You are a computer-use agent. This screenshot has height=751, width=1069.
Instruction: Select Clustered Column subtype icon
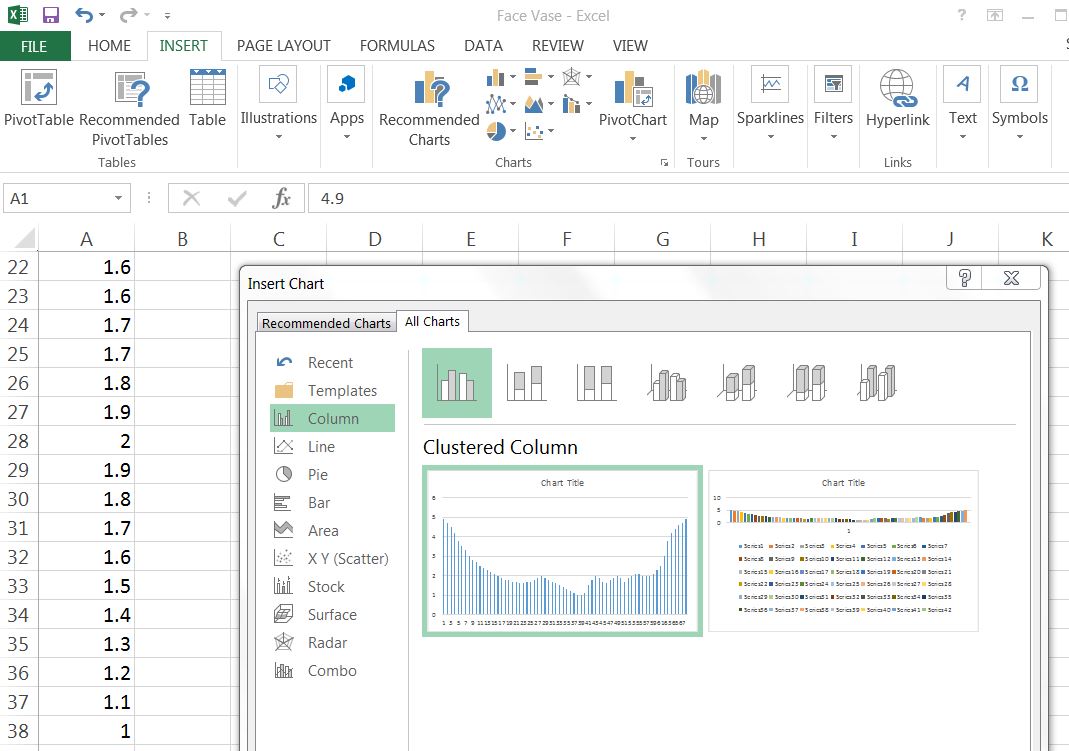click(457, 383)
